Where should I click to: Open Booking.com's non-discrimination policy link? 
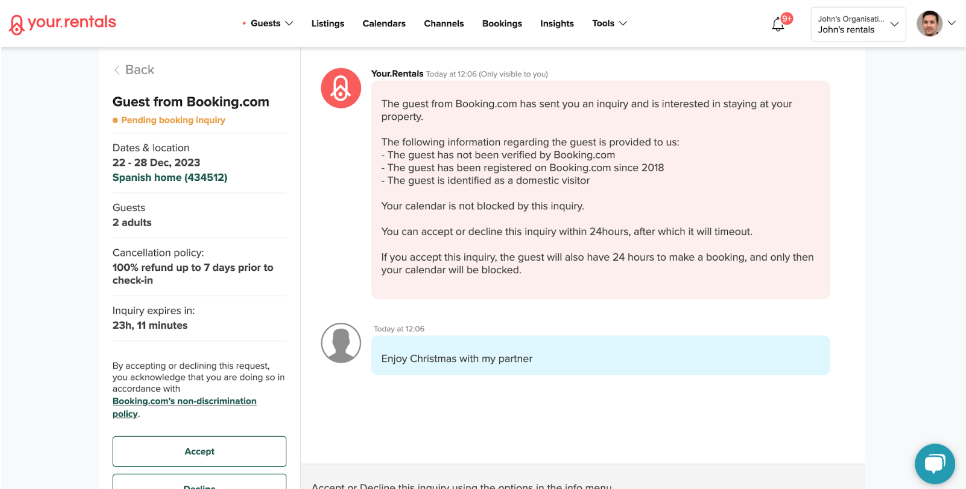184,407
